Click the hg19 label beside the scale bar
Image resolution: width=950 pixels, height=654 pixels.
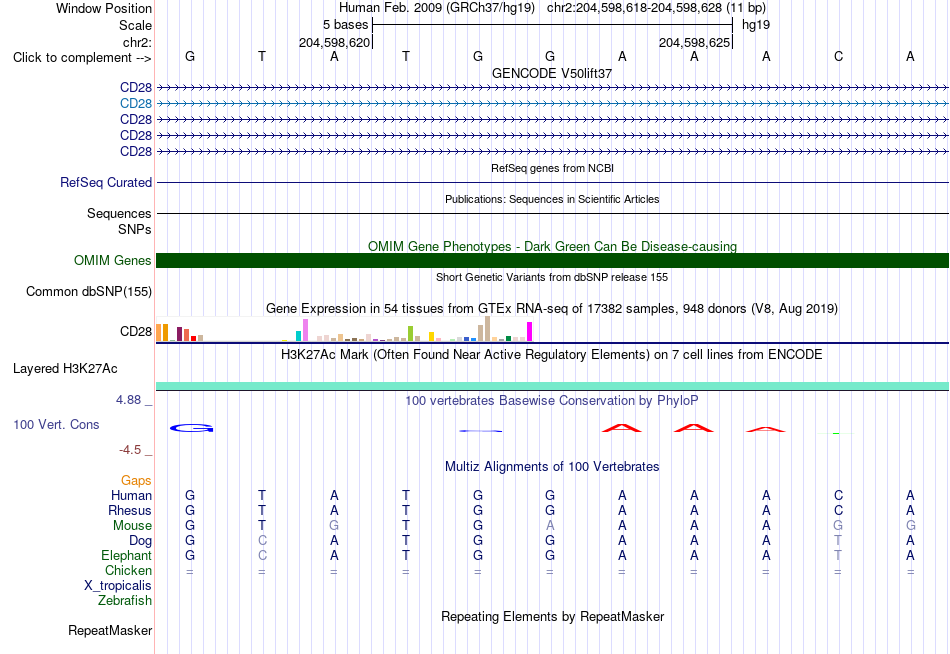pos(756,25)
